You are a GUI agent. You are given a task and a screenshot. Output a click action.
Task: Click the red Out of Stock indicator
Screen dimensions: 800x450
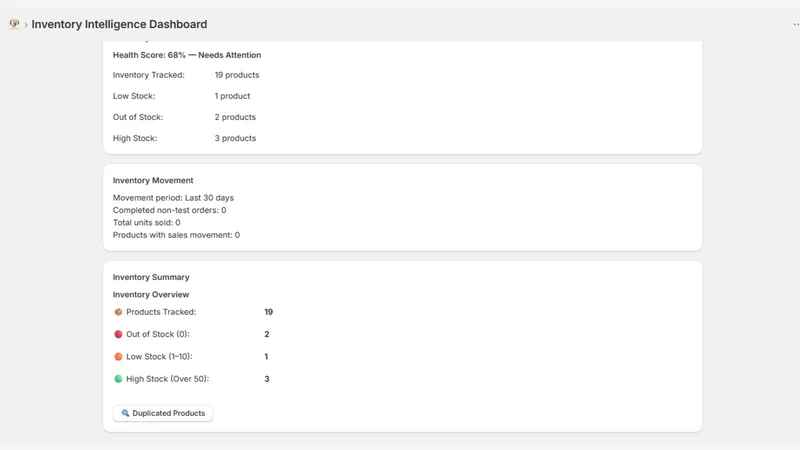click(x=118, y=334)
